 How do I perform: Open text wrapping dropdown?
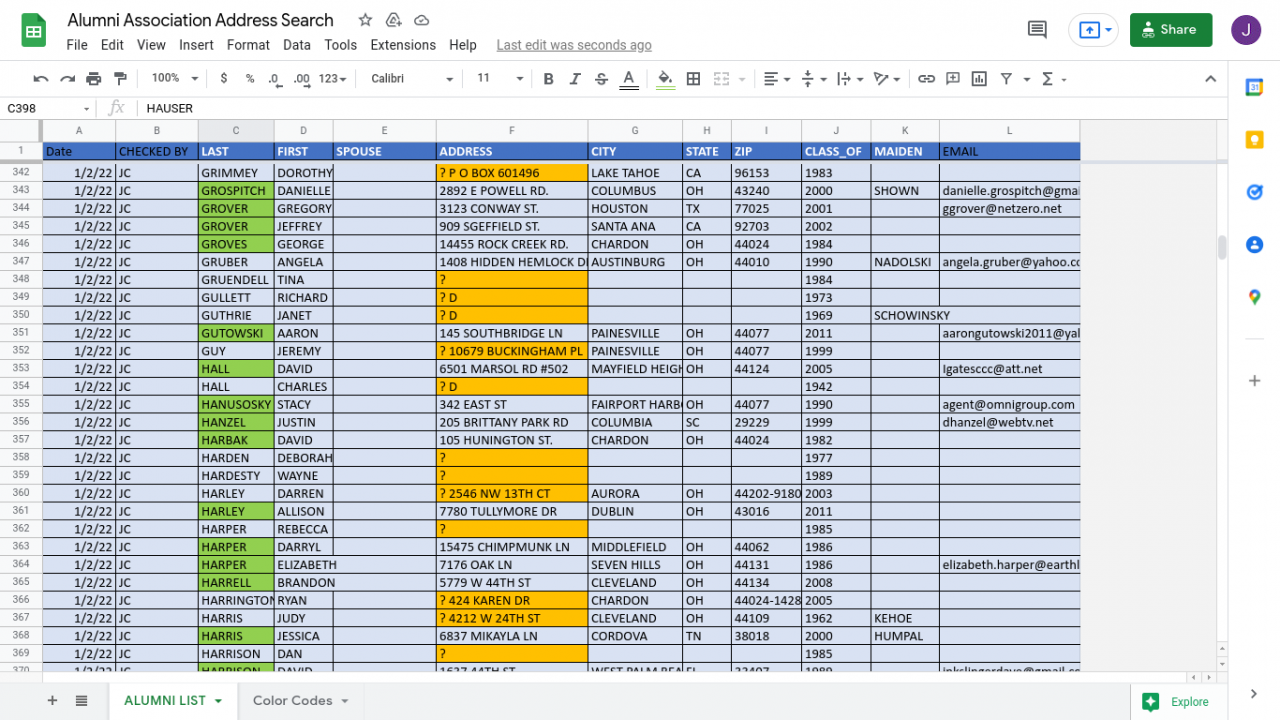849,79
